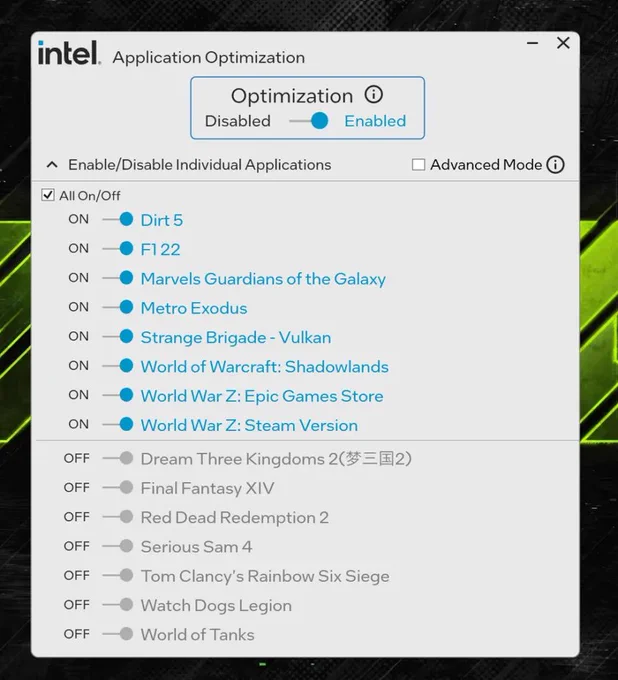The height and width of the screenshot is (680, 618).
Task: Disable the F1 22 toggle
Action: (x=118, y=248)
